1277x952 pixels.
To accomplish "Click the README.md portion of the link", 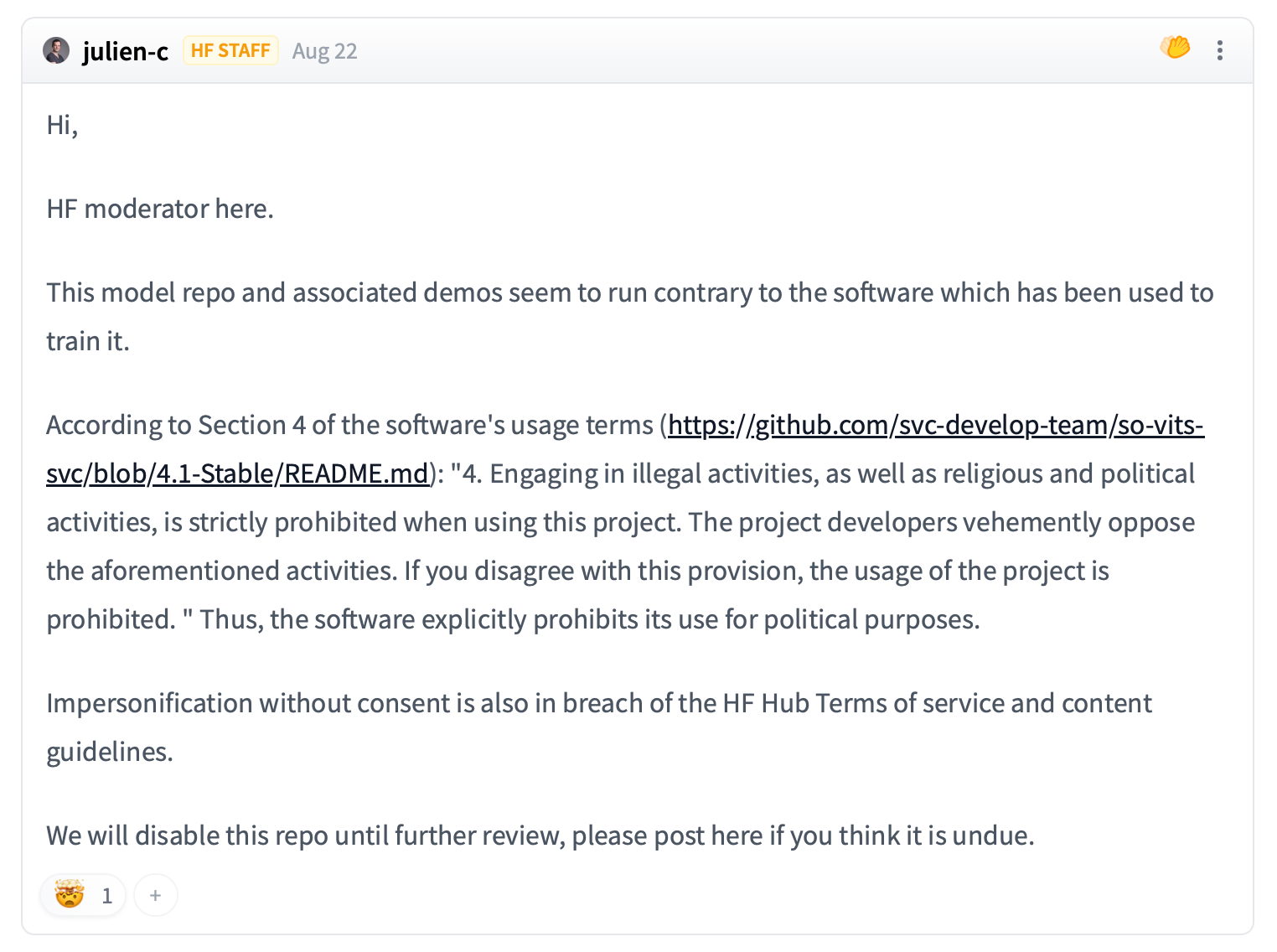I will (356, 474).
